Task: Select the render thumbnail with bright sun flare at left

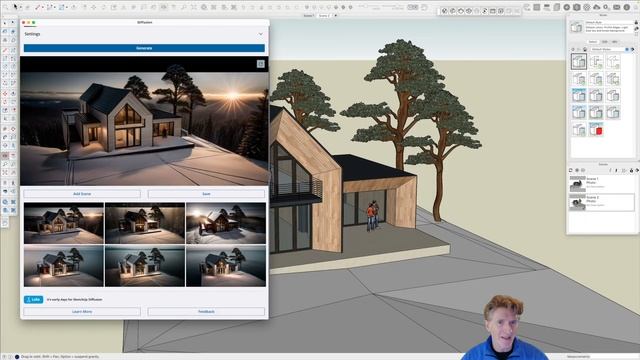Action: pos(226,223)
